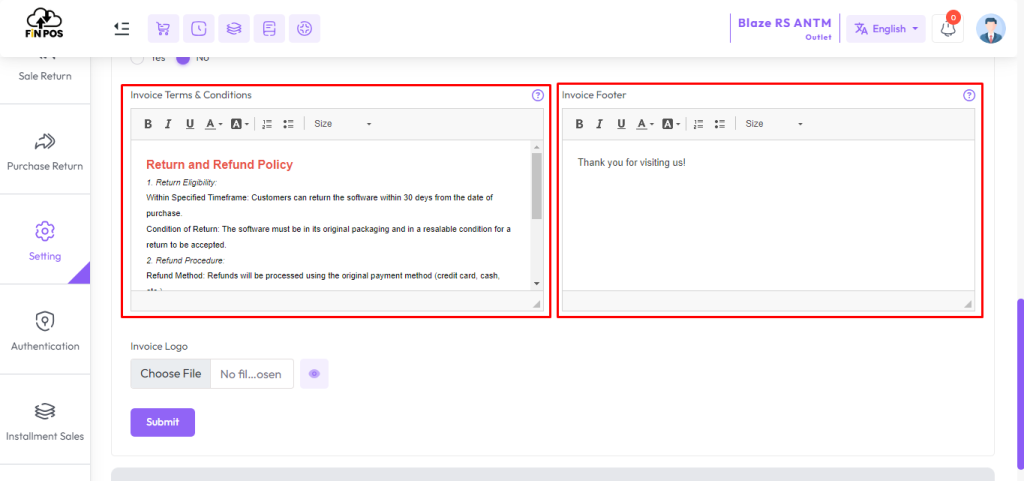Open Installment Sales in sidebar
Image resolution: width=1024 pixels, height=481 pixels.
45,422
